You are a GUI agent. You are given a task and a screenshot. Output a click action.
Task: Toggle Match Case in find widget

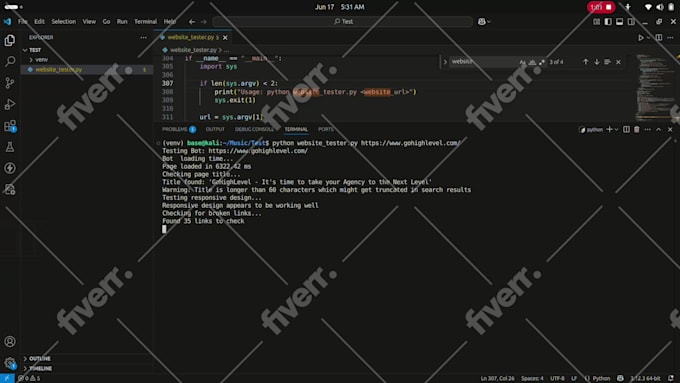click(523, 62)
